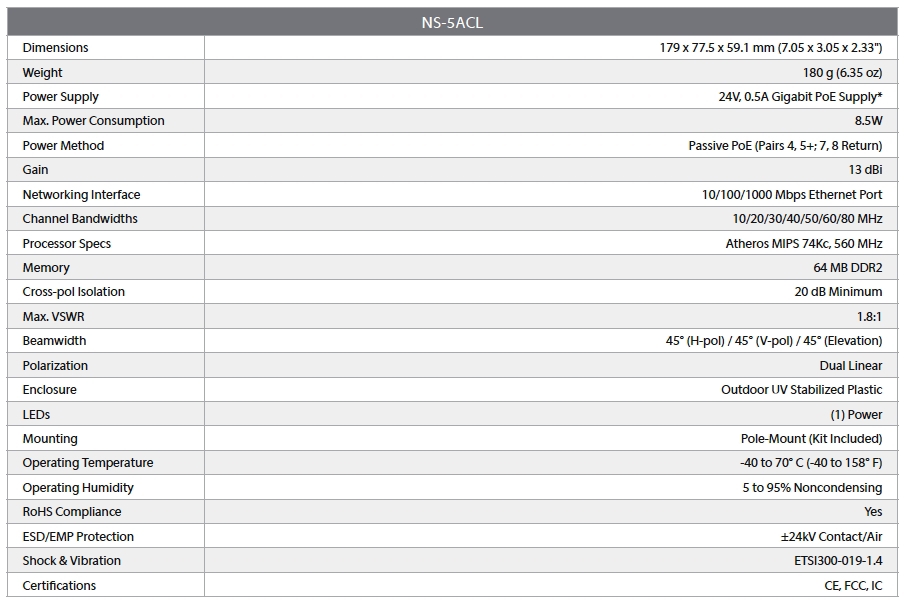Select the Power Supply label cell

[x=60, y=97]
